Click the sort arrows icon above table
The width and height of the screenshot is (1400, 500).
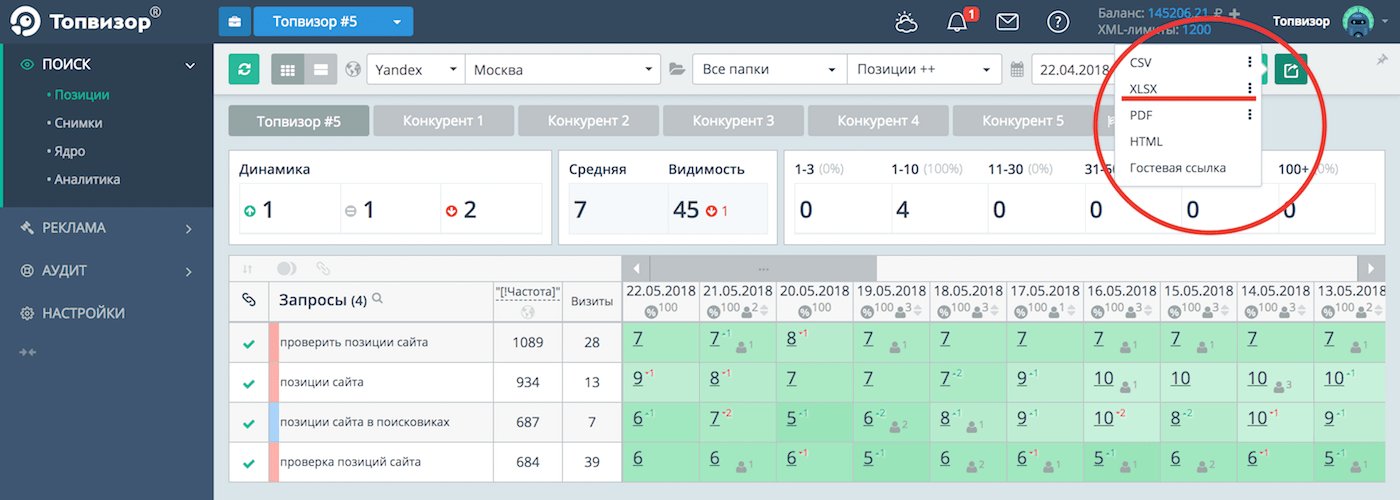click(x=248, y=268)
